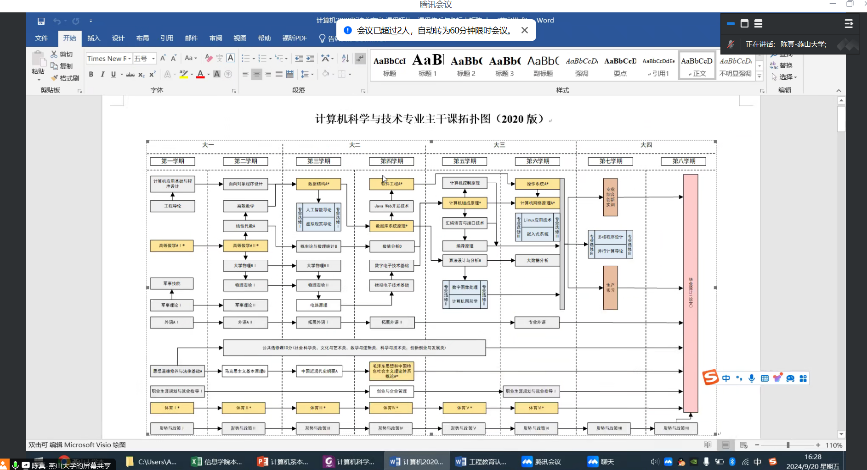
Task: Apply Heading 2 style from gallery
Action: pyautogui.click(x=466, y=65)
